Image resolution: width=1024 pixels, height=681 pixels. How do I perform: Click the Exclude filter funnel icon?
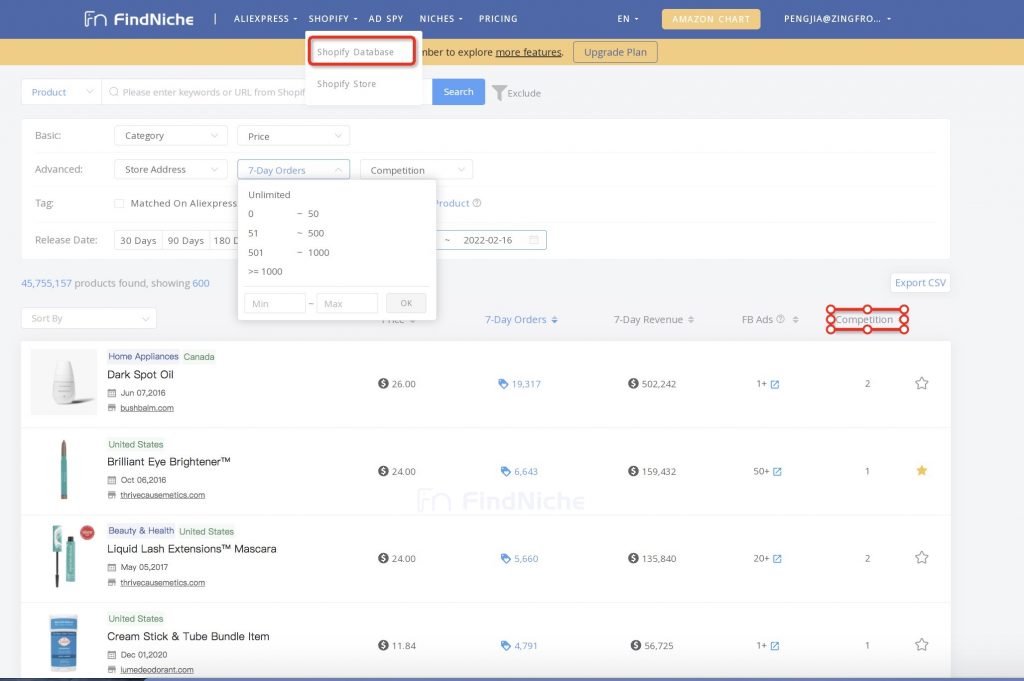click(499, 93)
